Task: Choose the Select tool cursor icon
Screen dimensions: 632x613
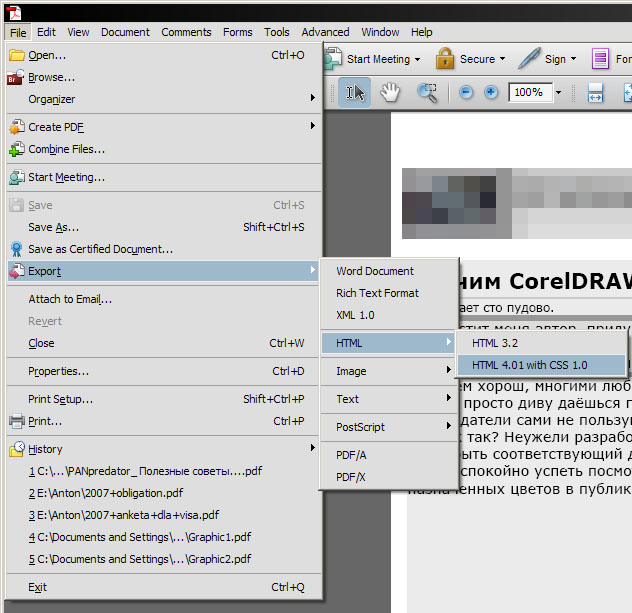Action: pyautogui.click(x=355, y=93)
